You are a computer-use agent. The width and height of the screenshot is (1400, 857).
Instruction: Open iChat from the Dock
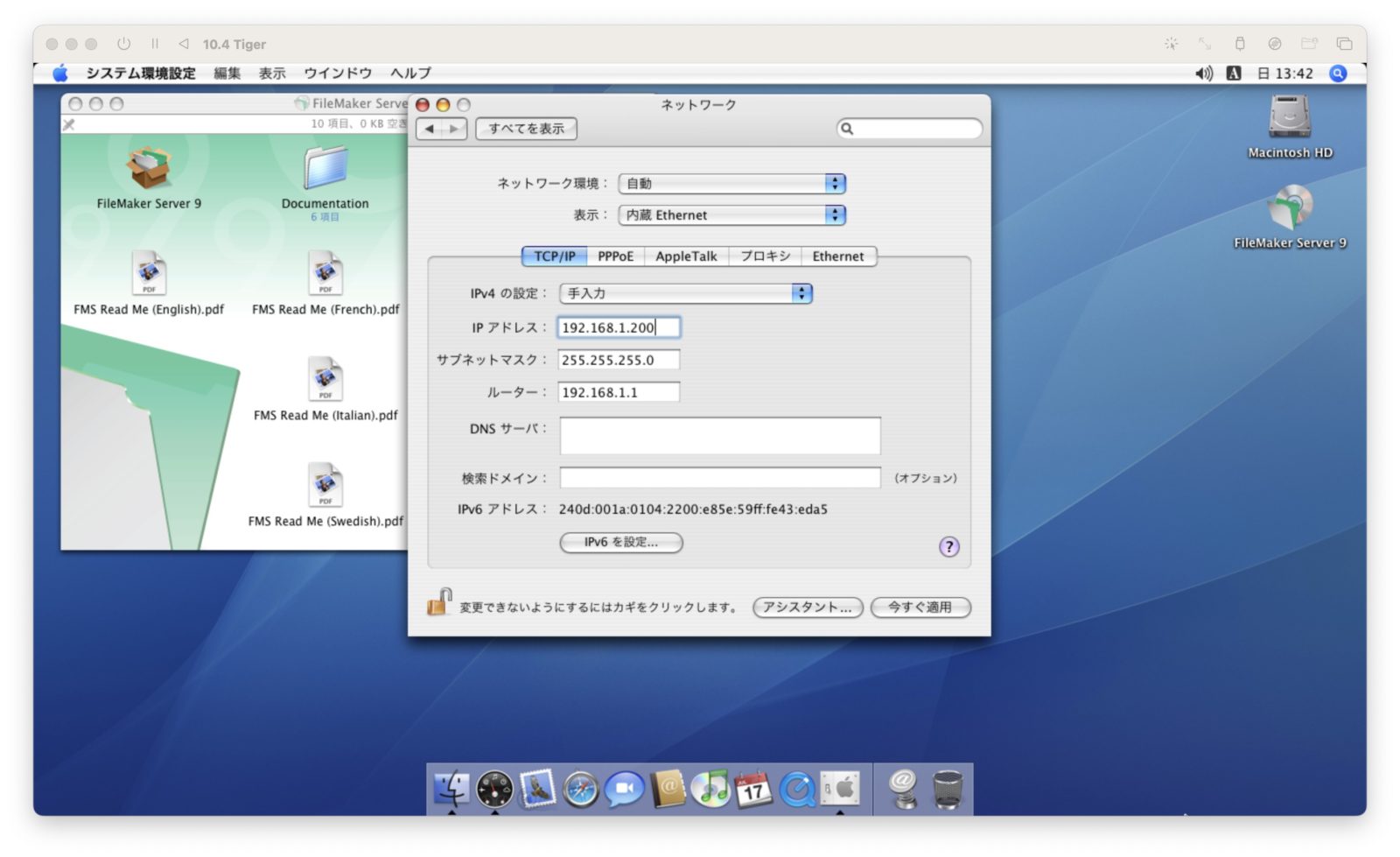[623, 788]
